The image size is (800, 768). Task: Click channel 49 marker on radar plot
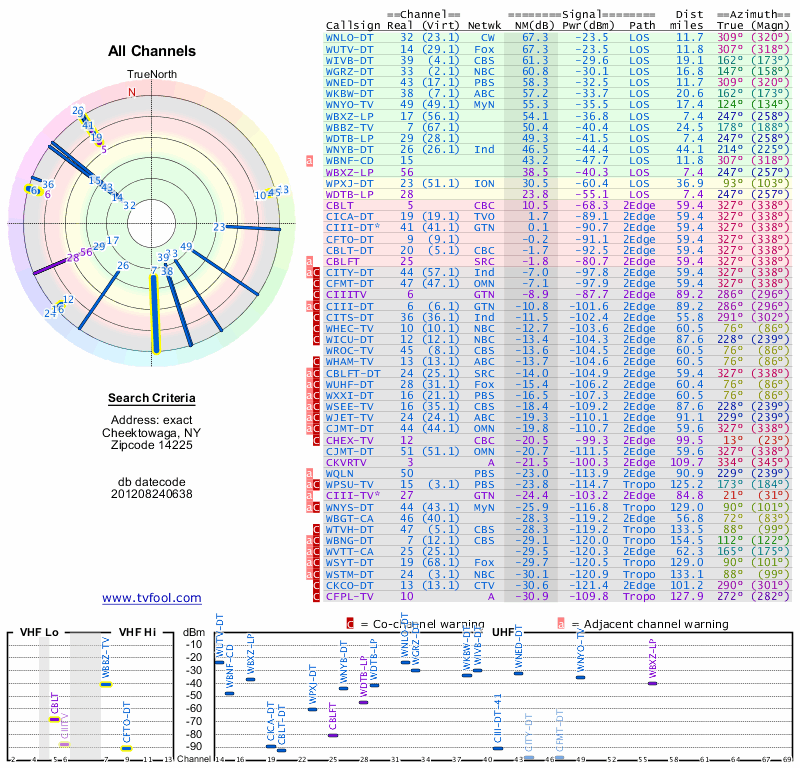pyautogui.click(x=186, y=246)
